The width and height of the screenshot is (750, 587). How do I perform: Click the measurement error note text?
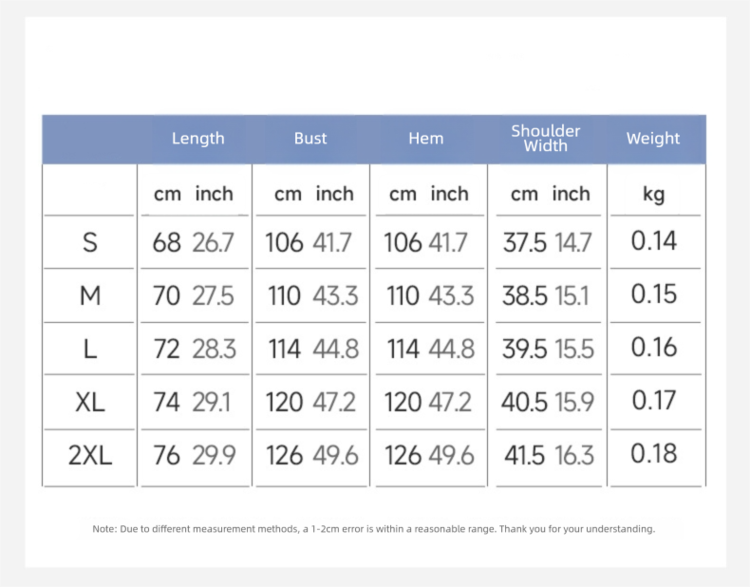(x=374, y=529)
